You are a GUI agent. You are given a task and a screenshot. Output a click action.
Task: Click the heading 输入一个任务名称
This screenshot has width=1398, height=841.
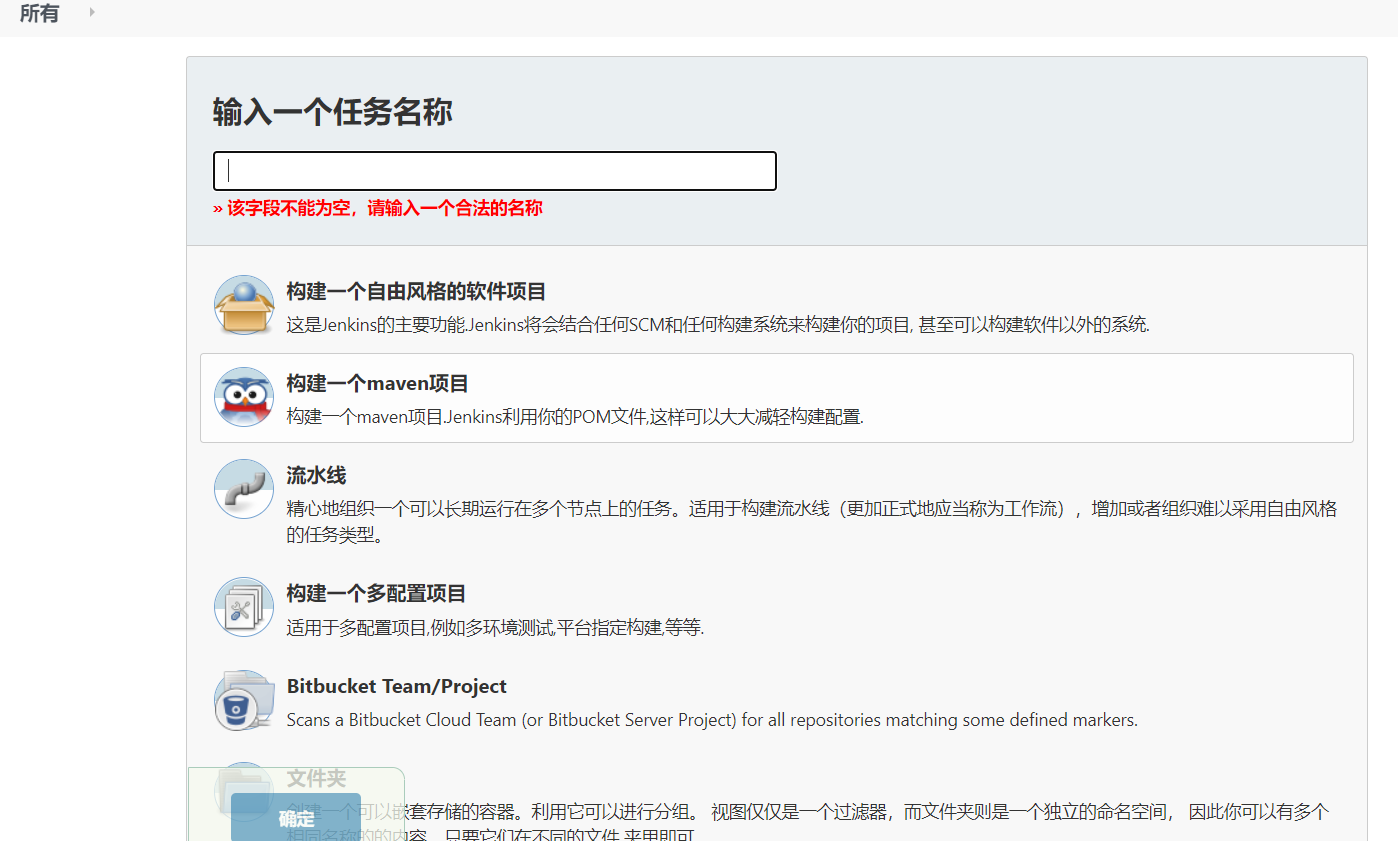click(333, 112)
